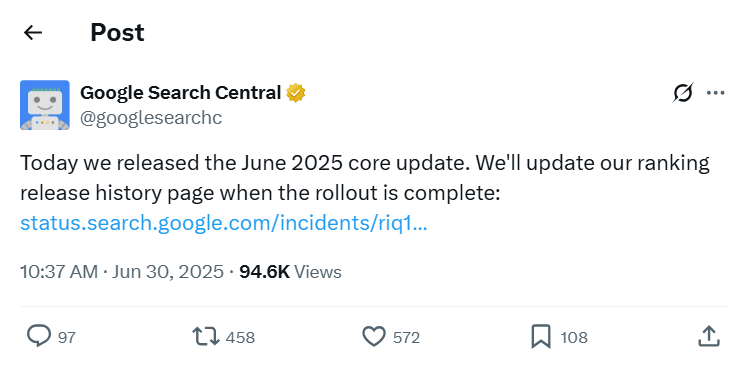The image size is (746, 370).
Task: Bookmark this post with bookmark icon
Action: click(x=541, y=337)
